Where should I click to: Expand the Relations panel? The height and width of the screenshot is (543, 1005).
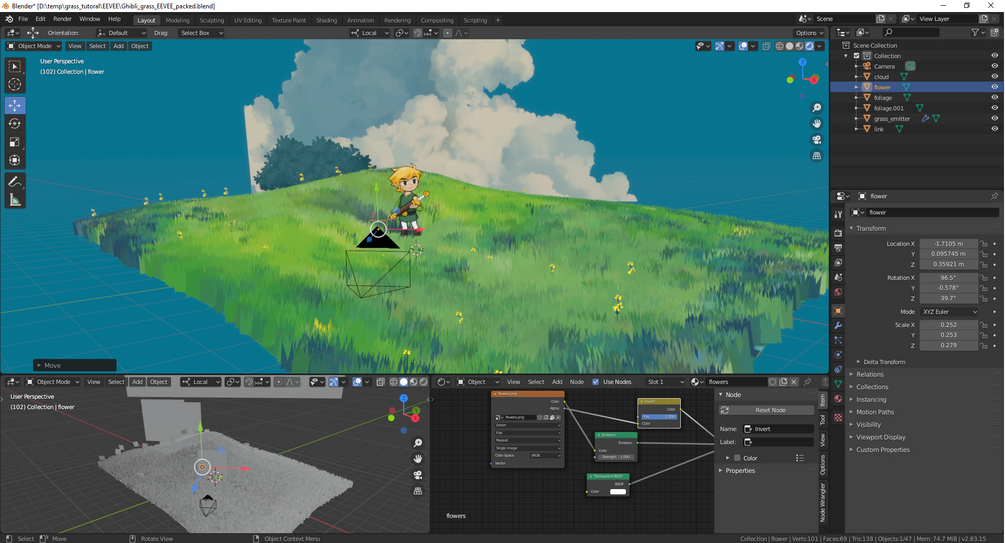pos(870,374)
